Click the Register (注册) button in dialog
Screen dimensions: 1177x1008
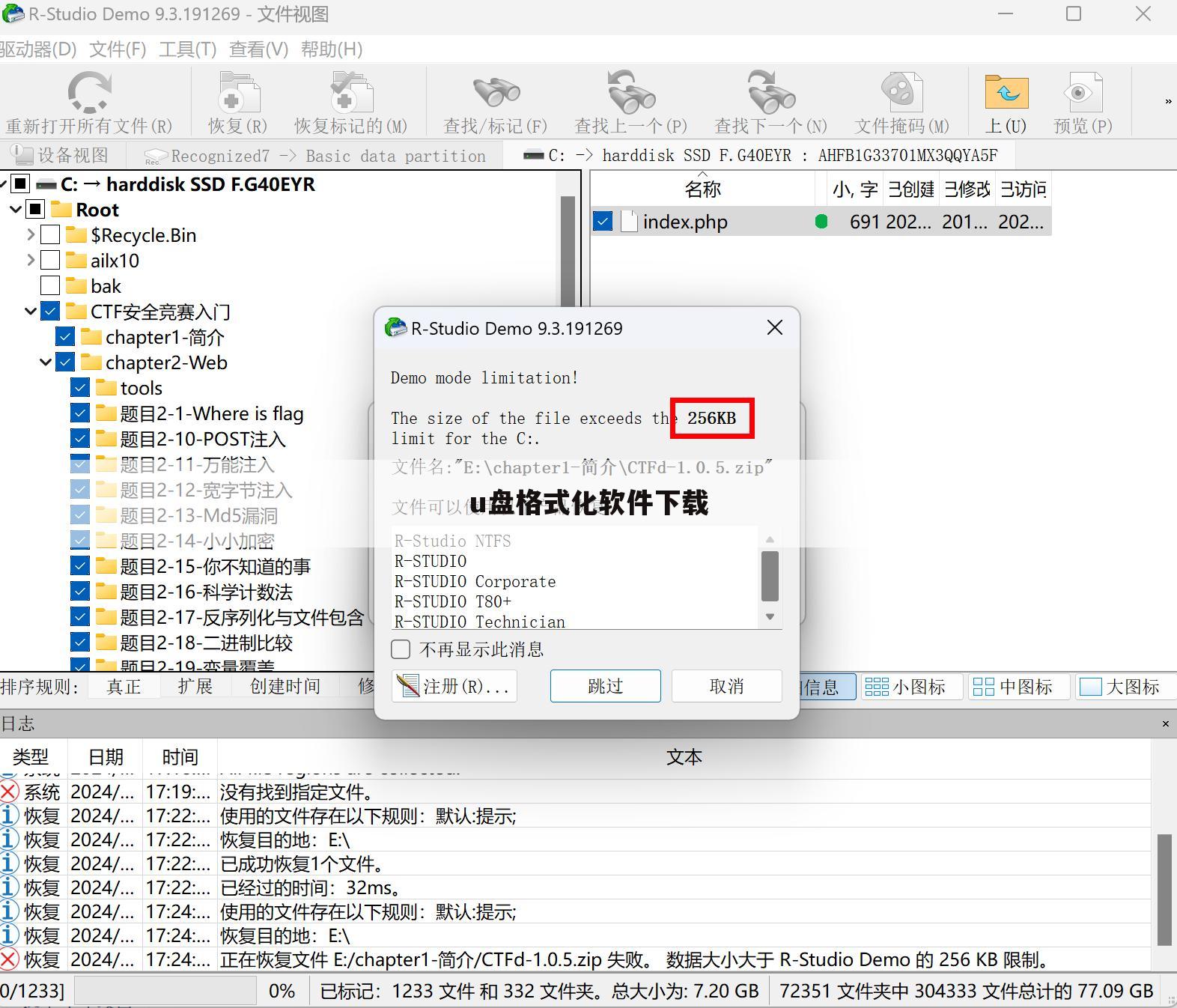point(454,686)
